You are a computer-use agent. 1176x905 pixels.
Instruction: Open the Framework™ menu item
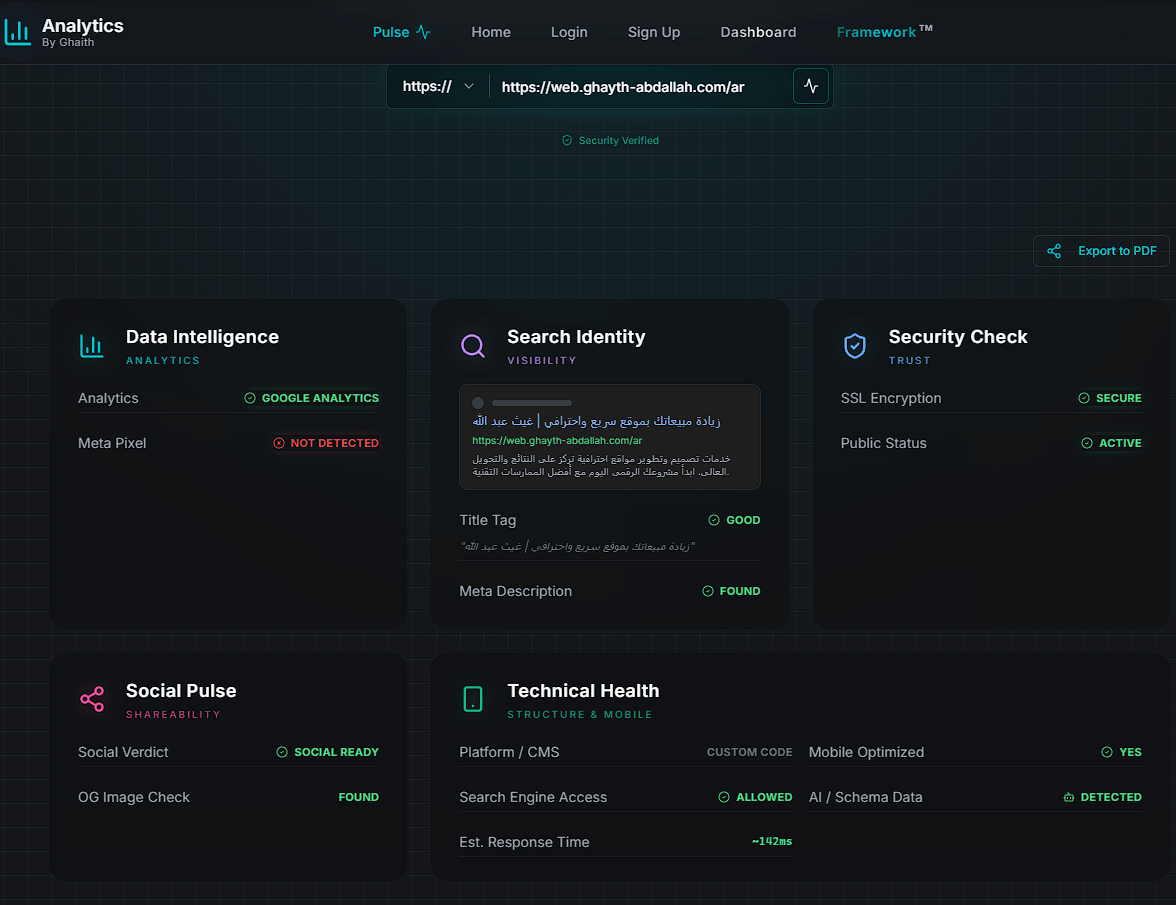pyautogui.click(x=884, y=32)
